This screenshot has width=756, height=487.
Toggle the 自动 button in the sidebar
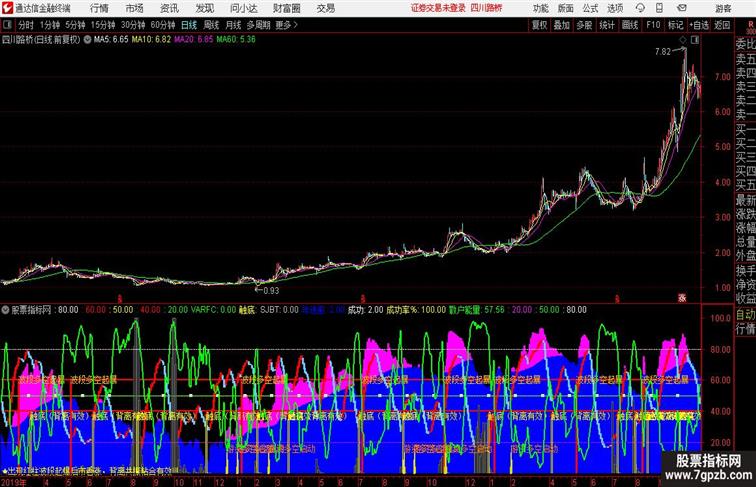(745, 315)
